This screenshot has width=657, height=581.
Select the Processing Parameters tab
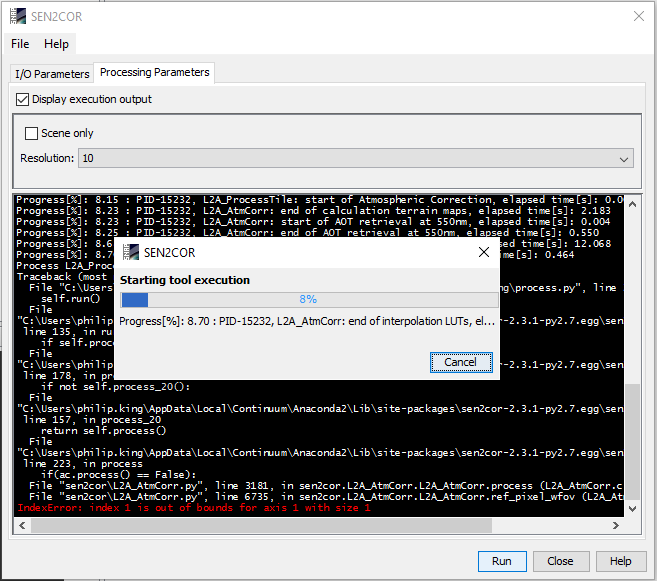click(155, 72)
